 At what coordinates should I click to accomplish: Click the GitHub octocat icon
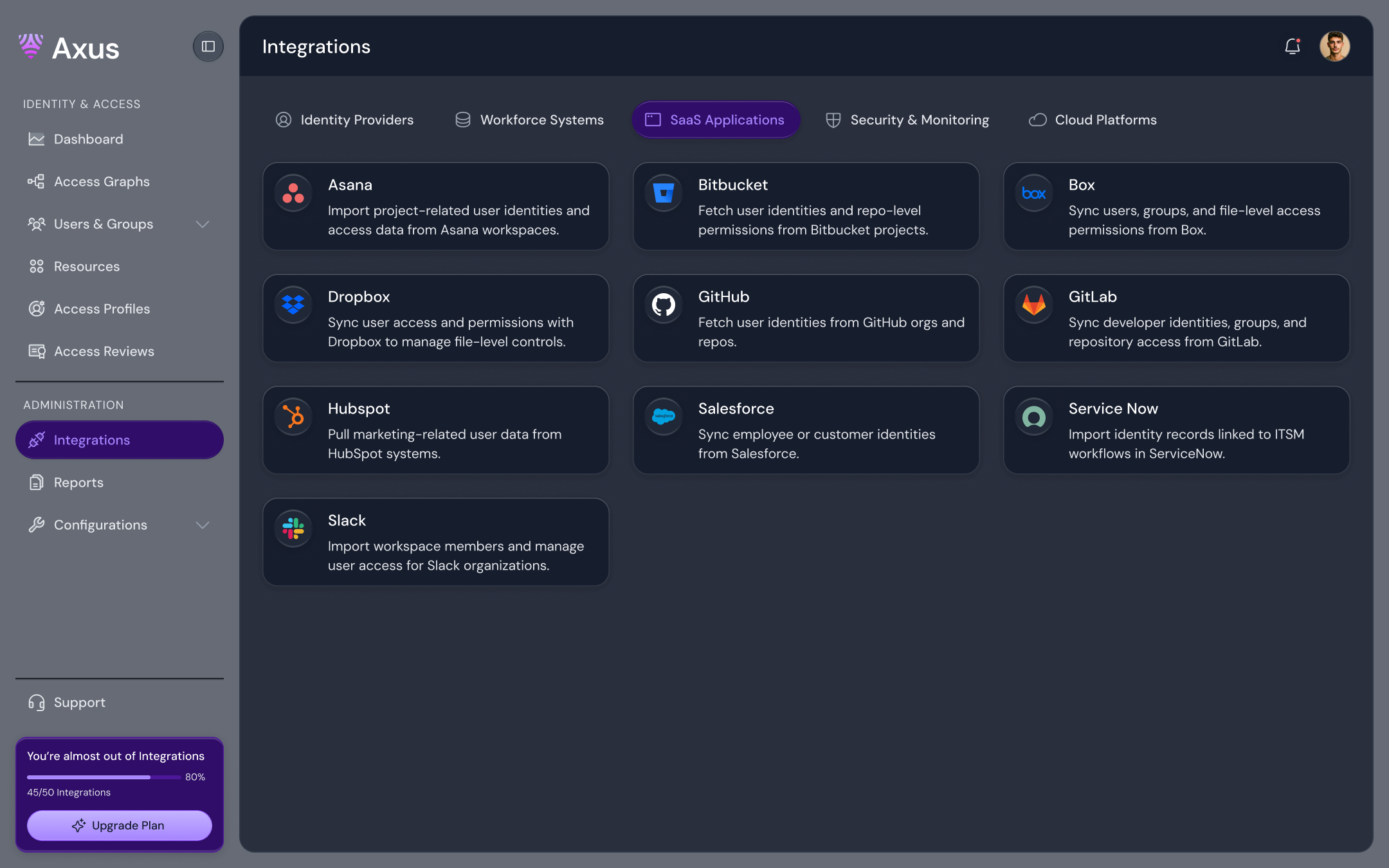pyautogui.click(x=664, y=305)
